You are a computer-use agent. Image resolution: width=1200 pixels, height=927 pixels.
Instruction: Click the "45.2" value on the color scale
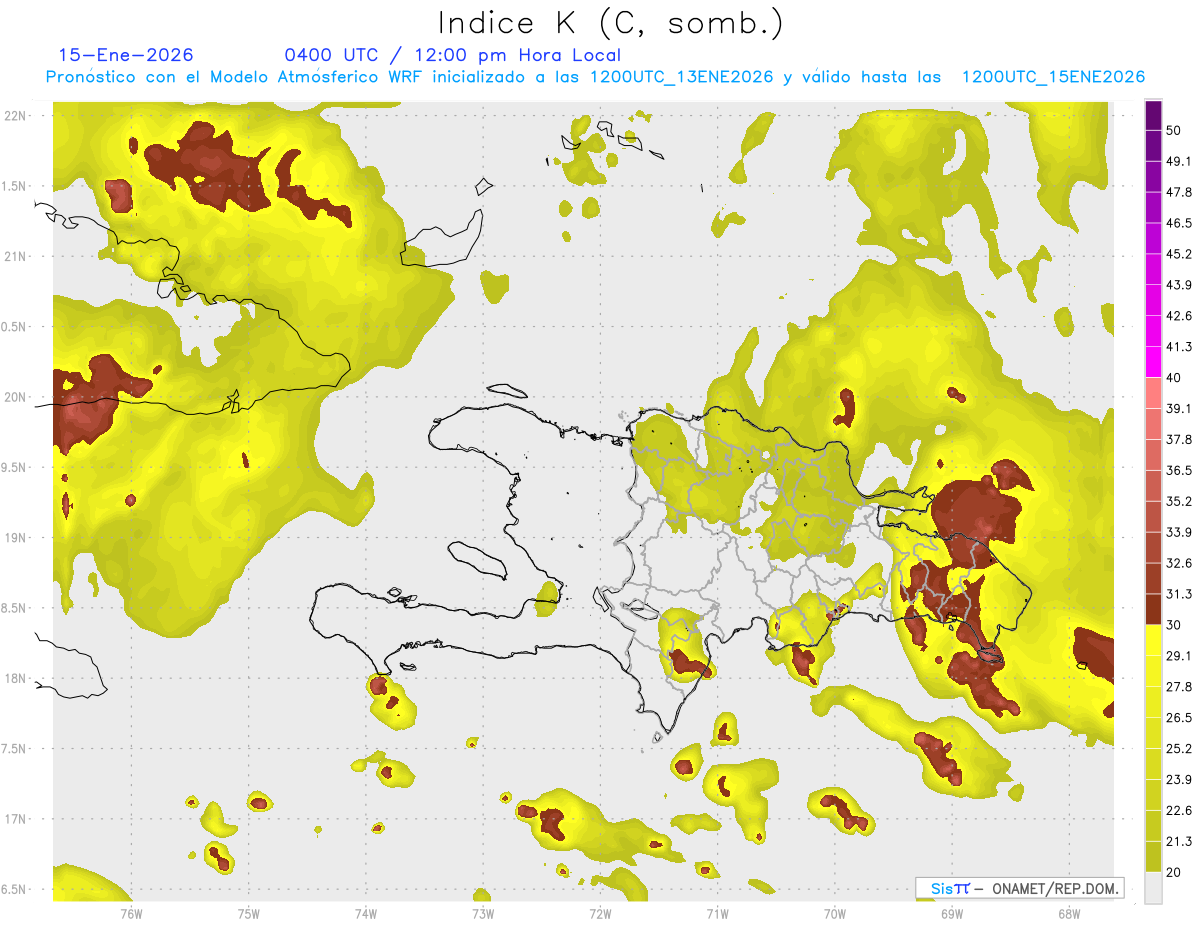(1178, 254)
